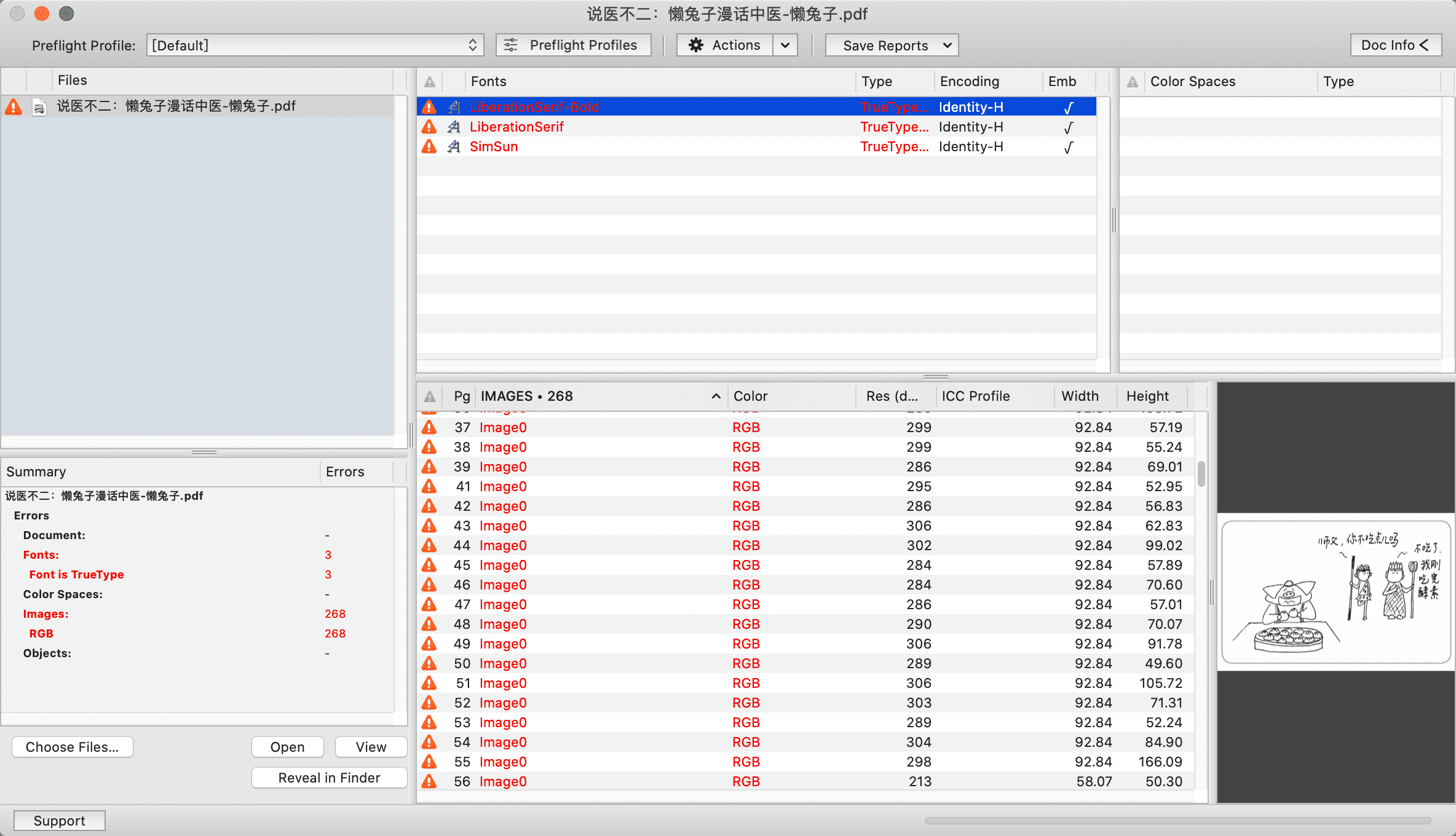The width and height of the screenshot is (1456, 836).
Task: Click warning icon on page 55 image row
Action: pyautogui.click(x=429, y=762)
